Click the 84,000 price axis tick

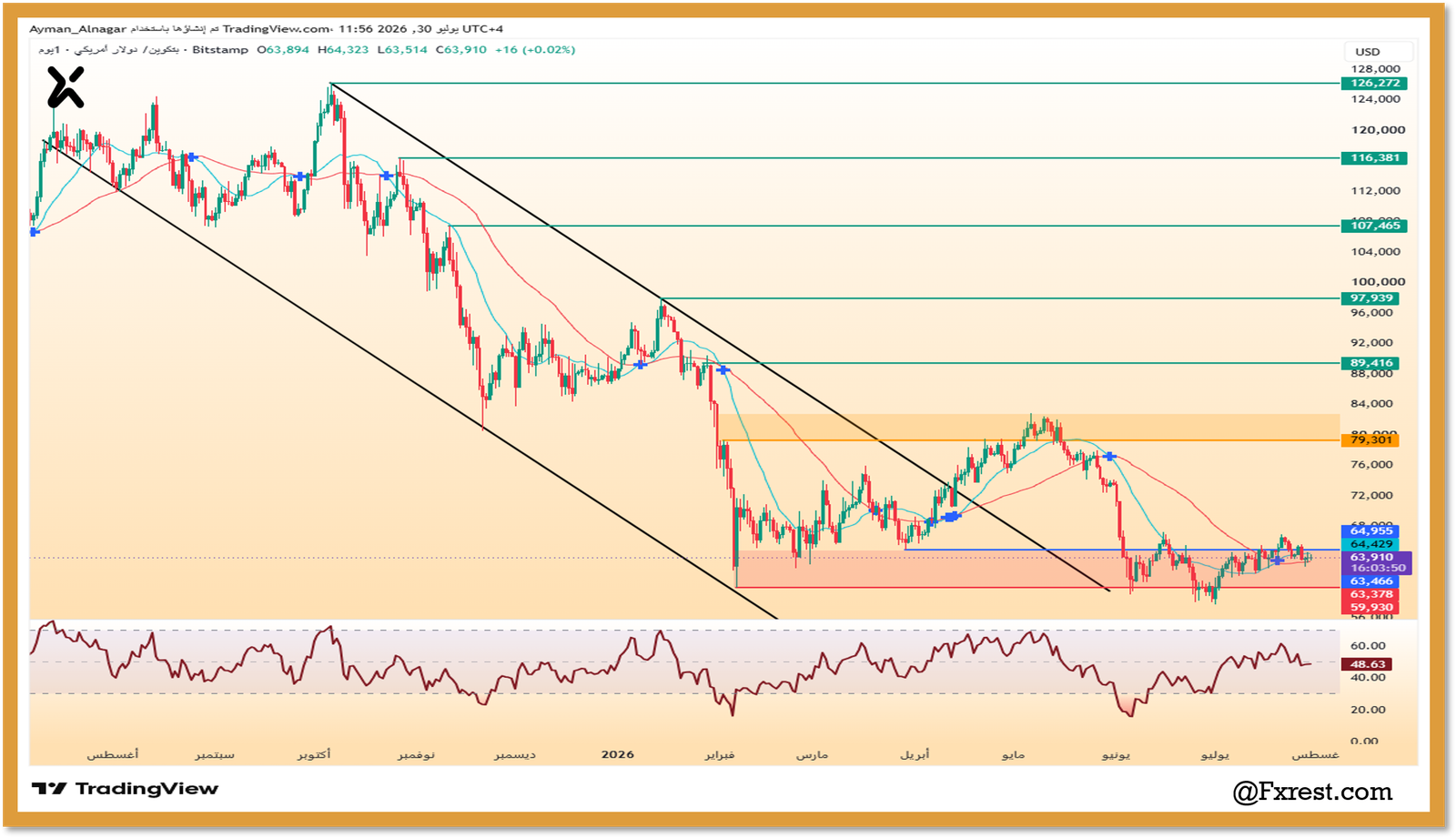[1371, 404]
